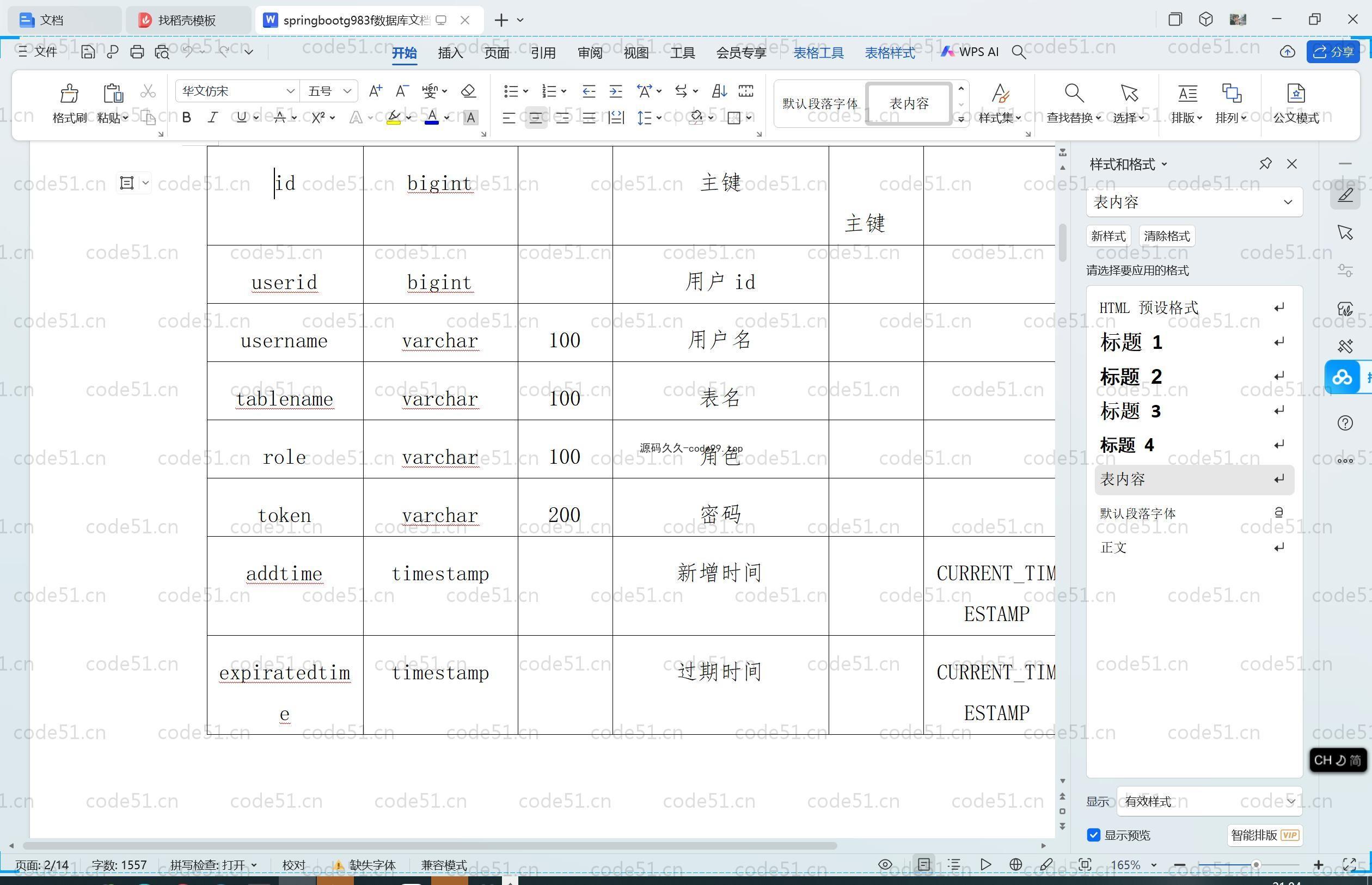1372x885 pixels.
Task: Expand the line spacing dropdown
Action: tap(659, 118)
